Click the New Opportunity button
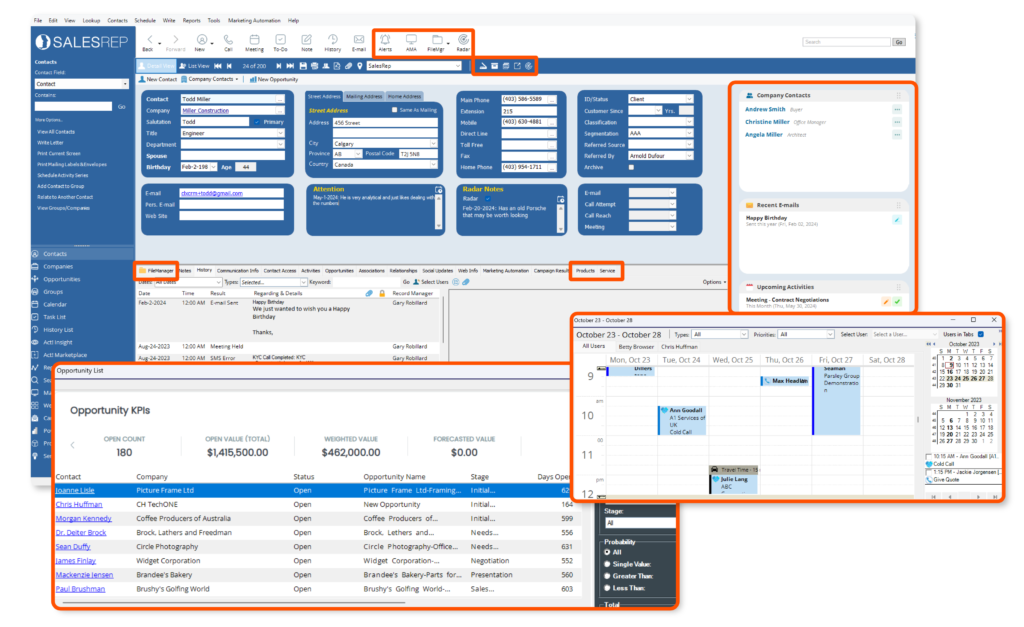Image resolution: width=1024 pixels, height=627 pixels. [x=274, y=80]
